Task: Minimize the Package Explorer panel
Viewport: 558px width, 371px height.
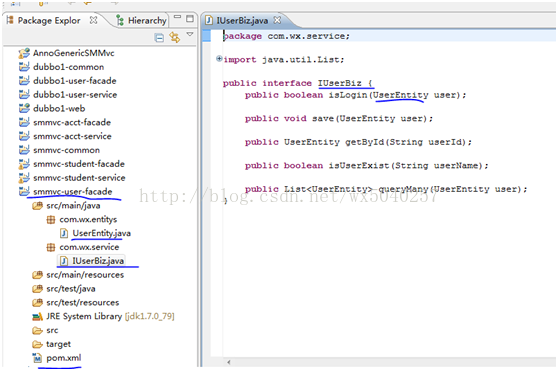Action: click(178, 17)
